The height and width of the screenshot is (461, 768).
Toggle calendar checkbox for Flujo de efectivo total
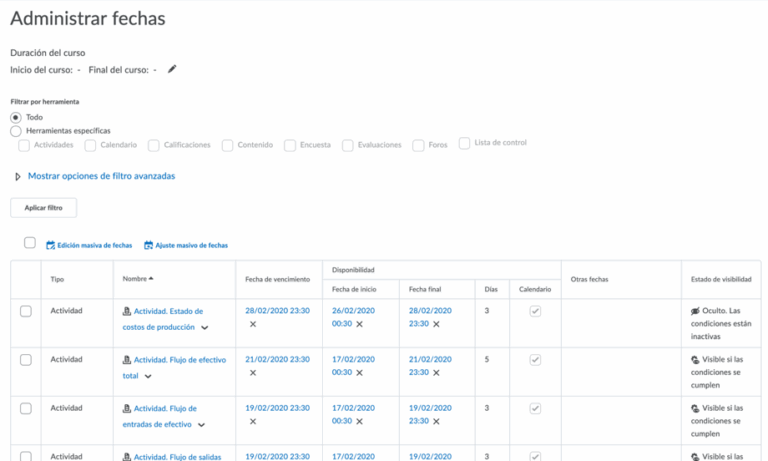pyautogui.click(x=535, y=360)
